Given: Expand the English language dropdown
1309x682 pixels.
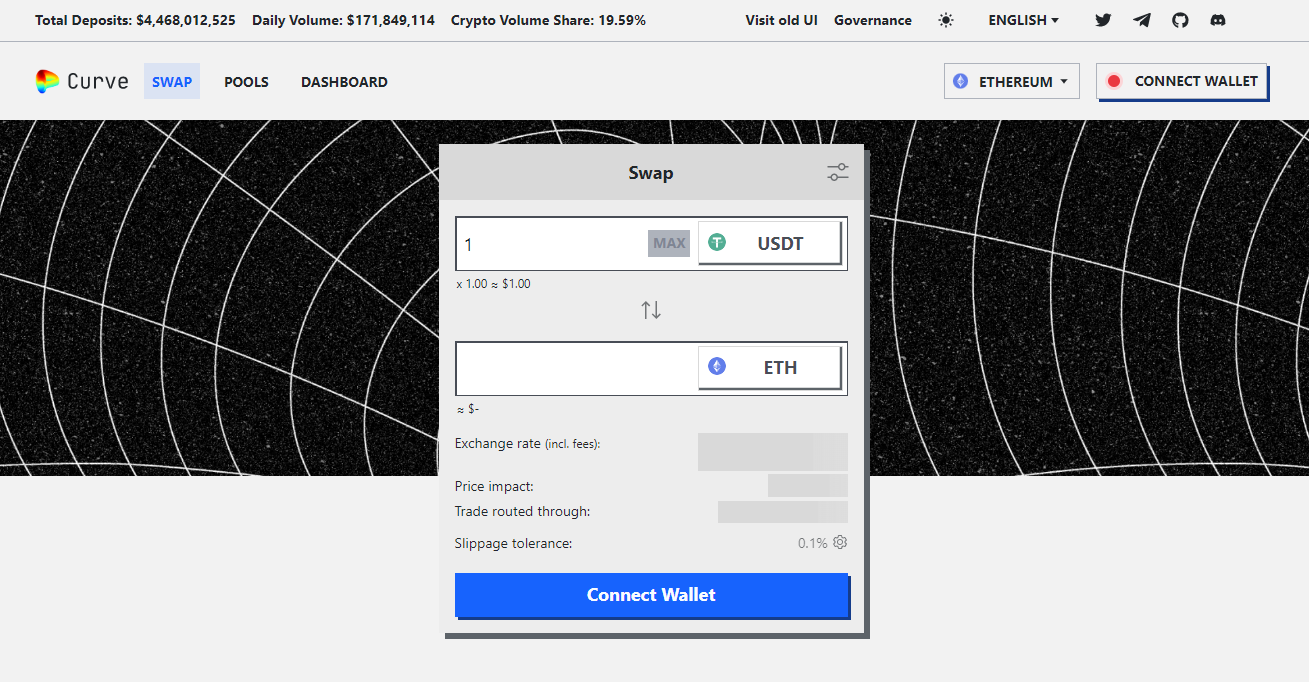Looking at the screenshot, I should [x=1023, y=20].
